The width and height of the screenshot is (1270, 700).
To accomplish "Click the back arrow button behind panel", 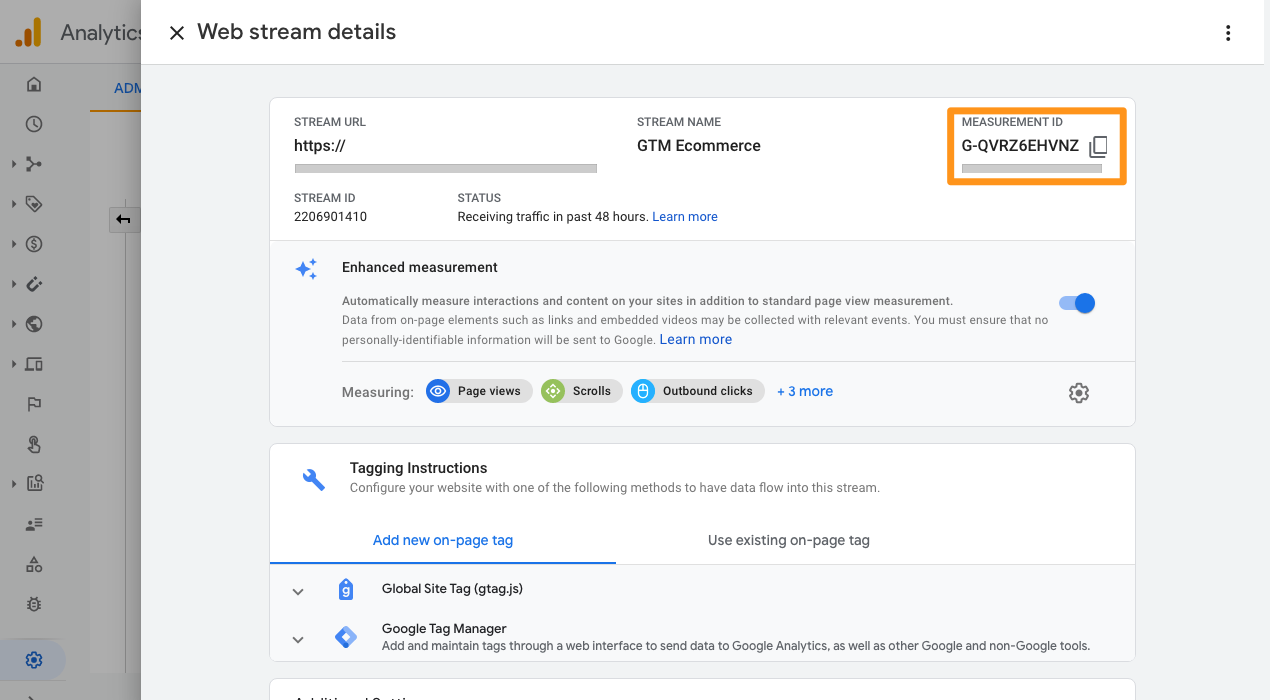I will coord(123,219).
